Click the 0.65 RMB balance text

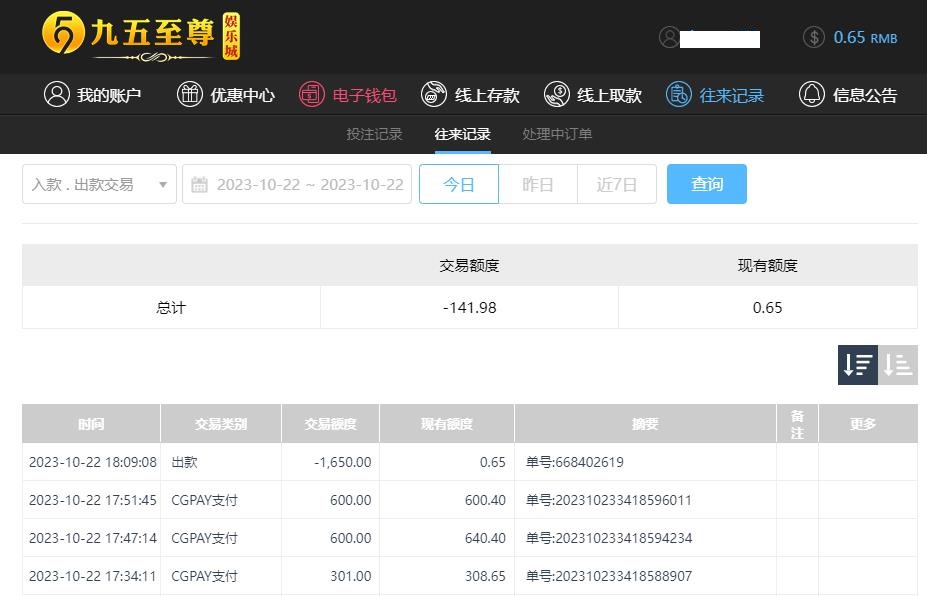click(x=866, y=37)
